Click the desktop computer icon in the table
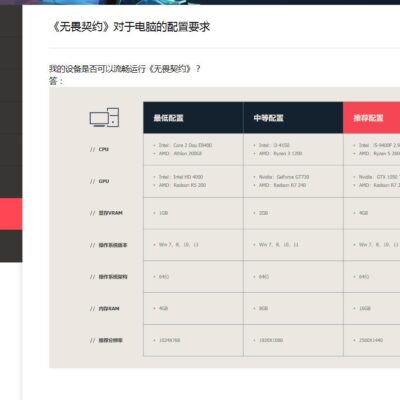Viewport: 400px width, 400px height. pos(104,117)
